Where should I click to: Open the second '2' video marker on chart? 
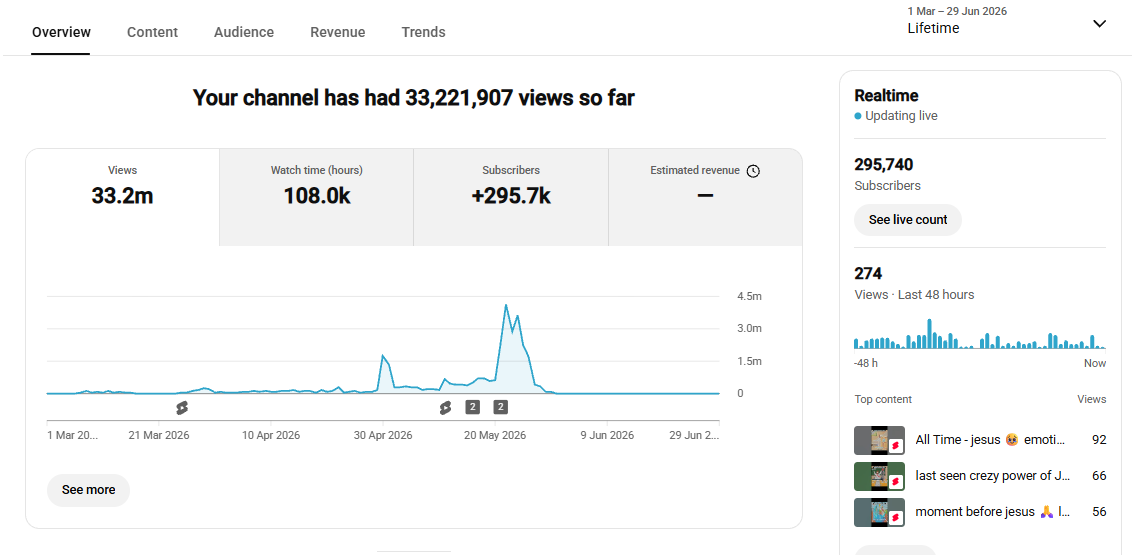(x=500, y=407)
